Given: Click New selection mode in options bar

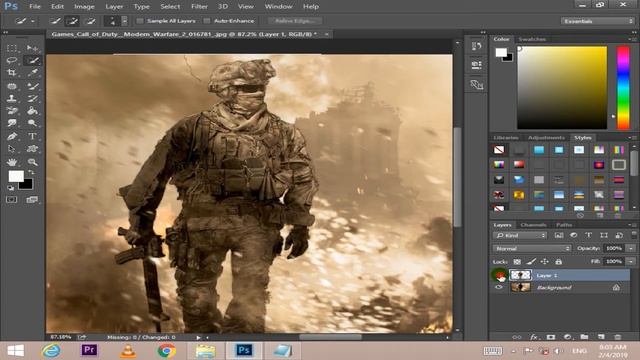Looking at the screenshot, I should tap(56, 21).
